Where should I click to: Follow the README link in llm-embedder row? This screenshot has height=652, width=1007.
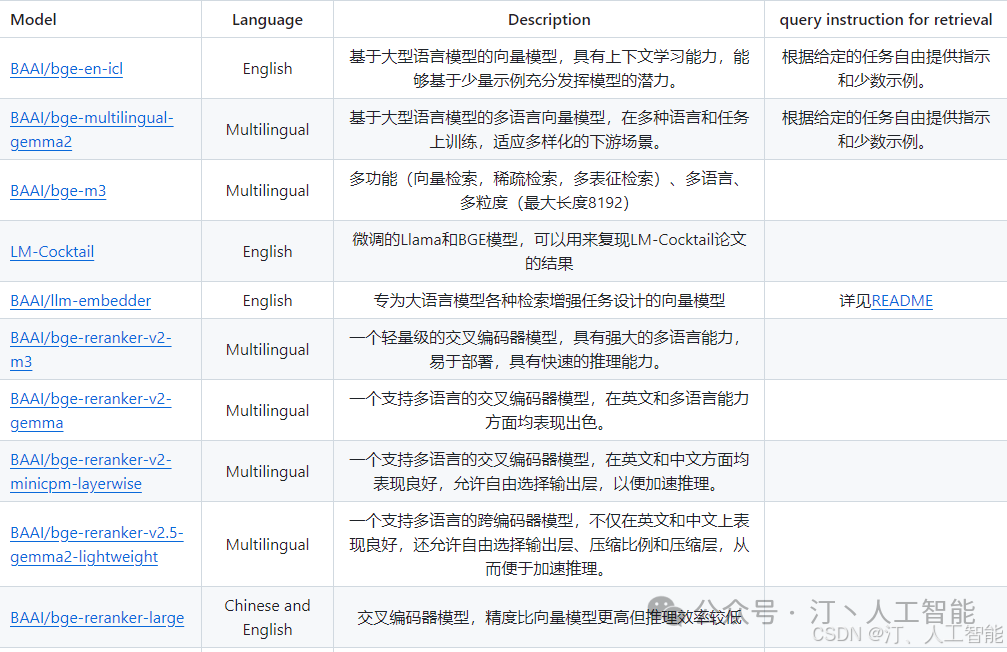tap(902, 301)
